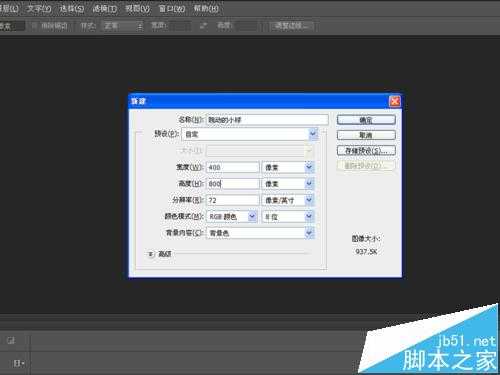This screenshot has height=375, width=500.
Task: Click the options bar 高度 height field
Action: pyautogui.click(x=246, y=26)
